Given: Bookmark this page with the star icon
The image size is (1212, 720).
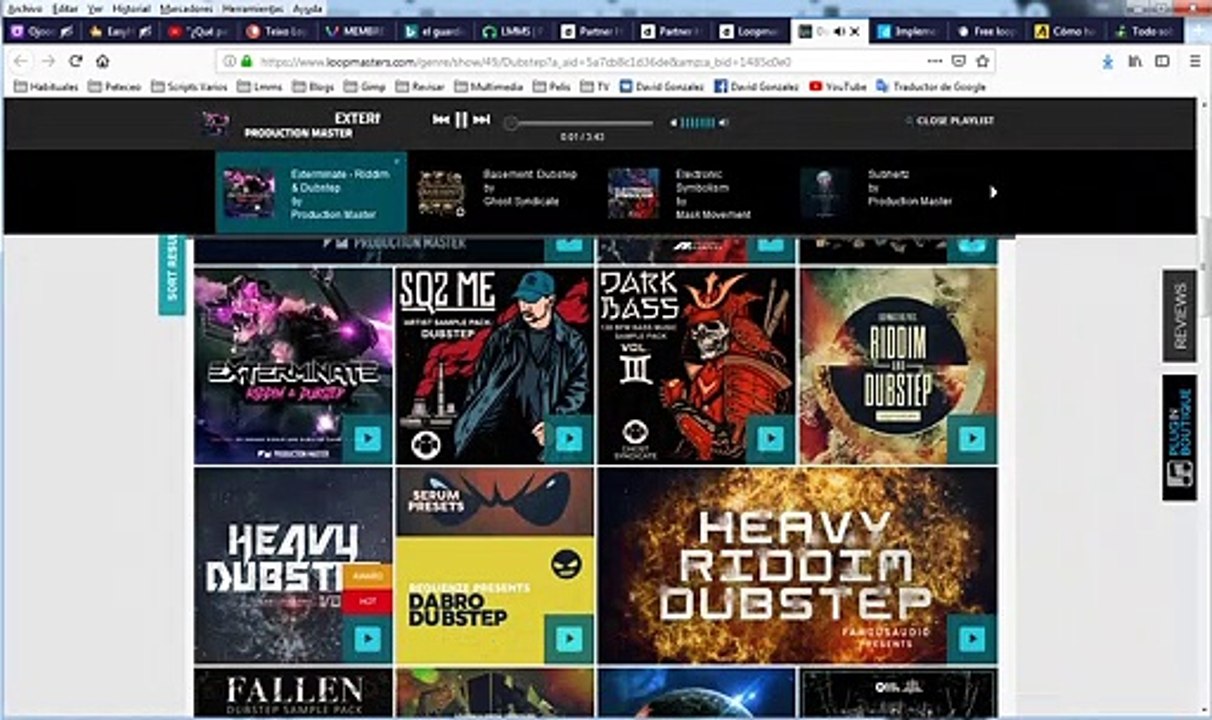Looking at the screenshot, I should coord(982,61).
